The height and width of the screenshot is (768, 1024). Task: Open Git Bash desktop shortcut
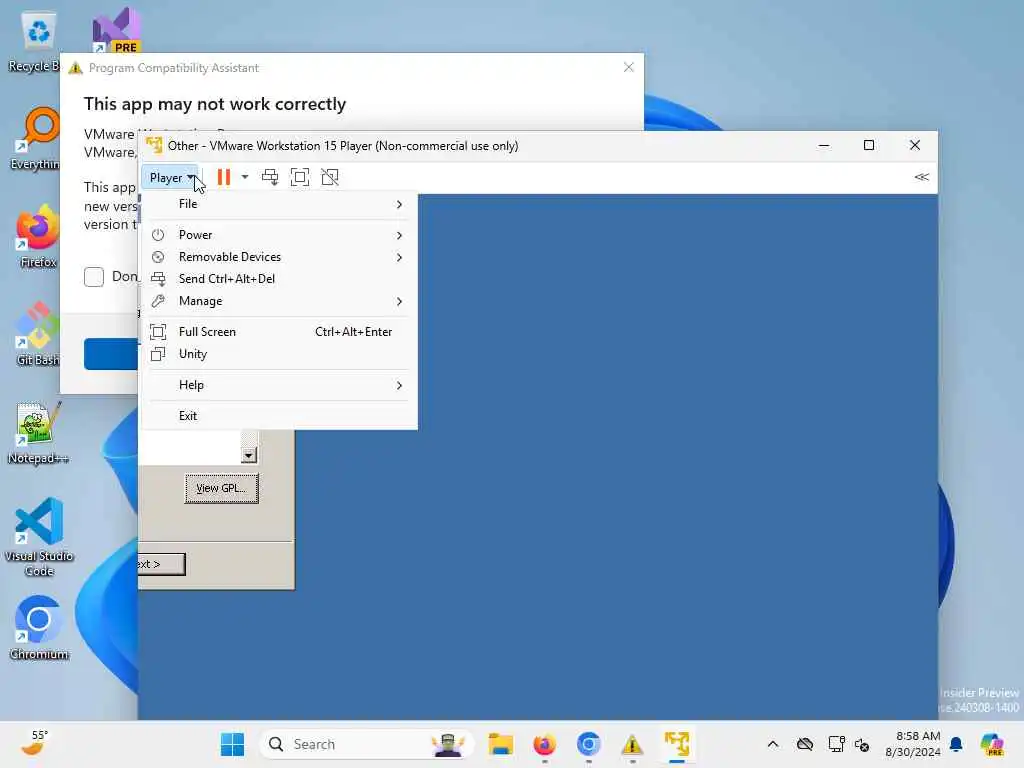[37, 334]
